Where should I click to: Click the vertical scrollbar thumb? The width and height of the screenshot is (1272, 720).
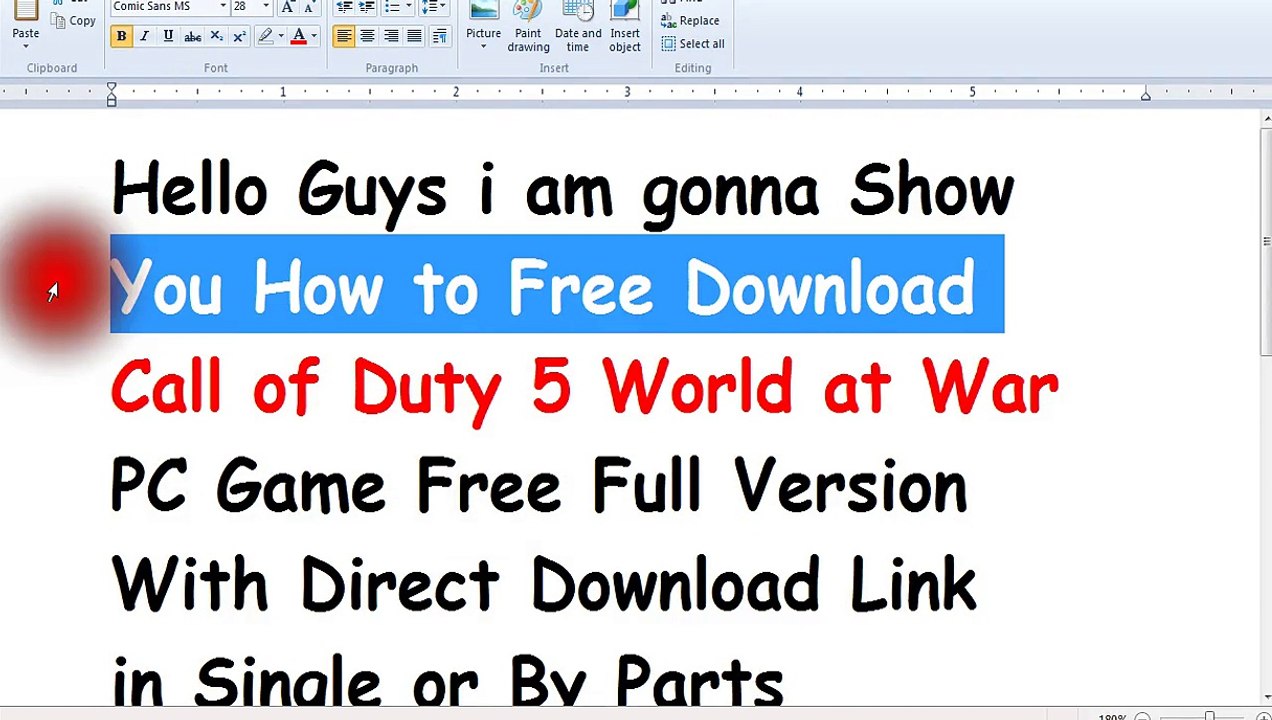1265,240
